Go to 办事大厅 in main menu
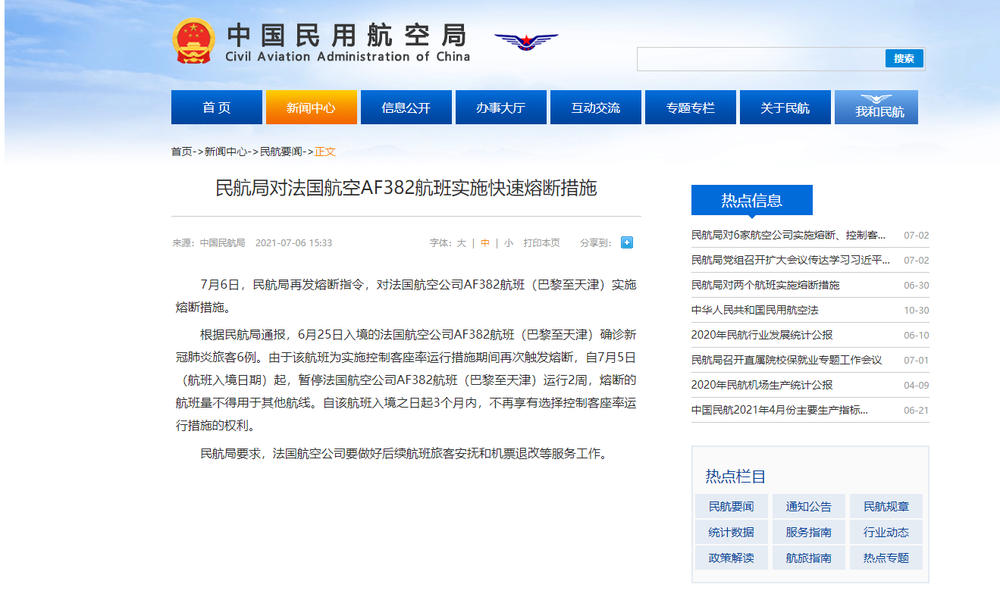 pos(500,108)
